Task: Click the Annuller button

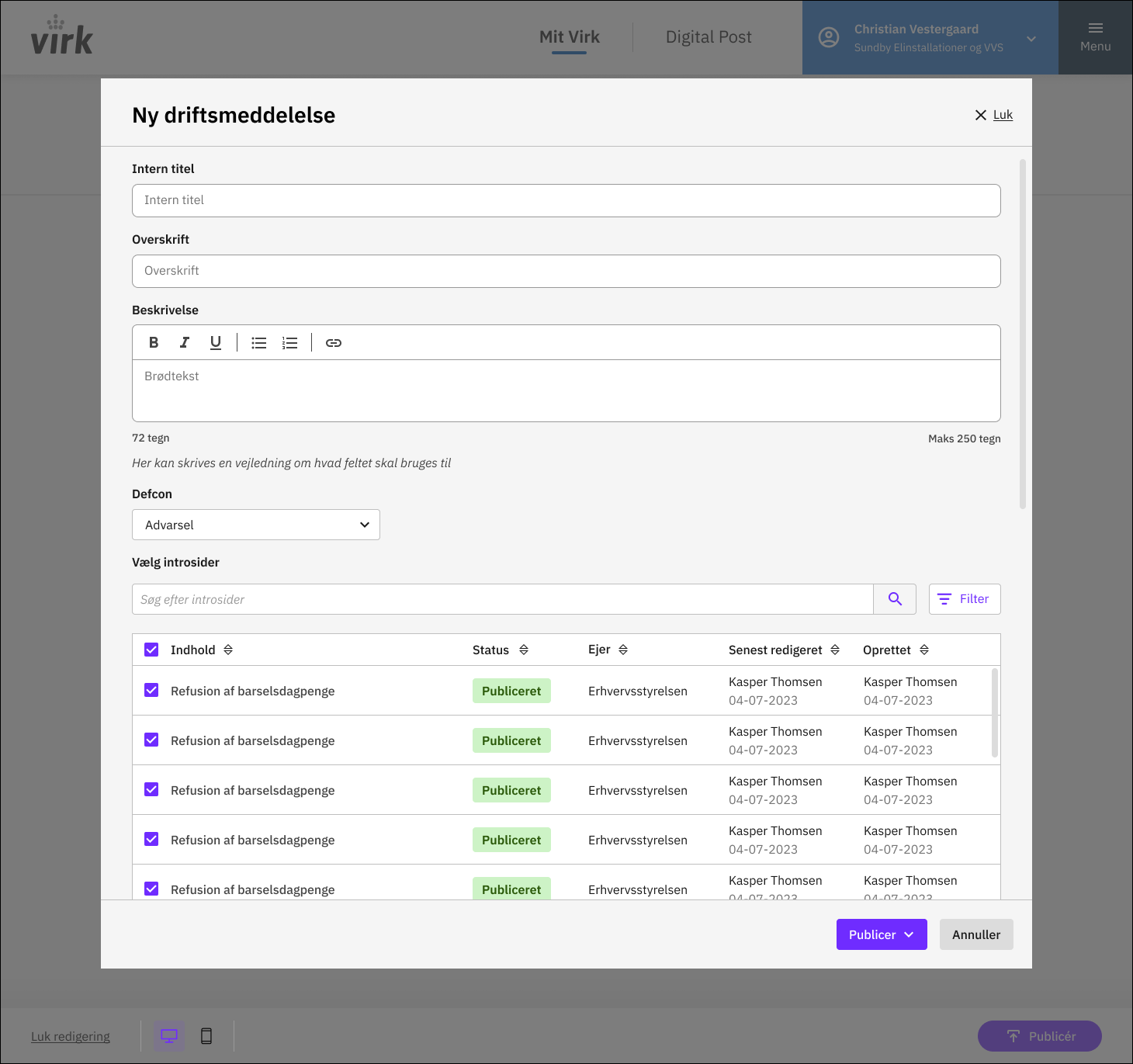Action: 976,934
